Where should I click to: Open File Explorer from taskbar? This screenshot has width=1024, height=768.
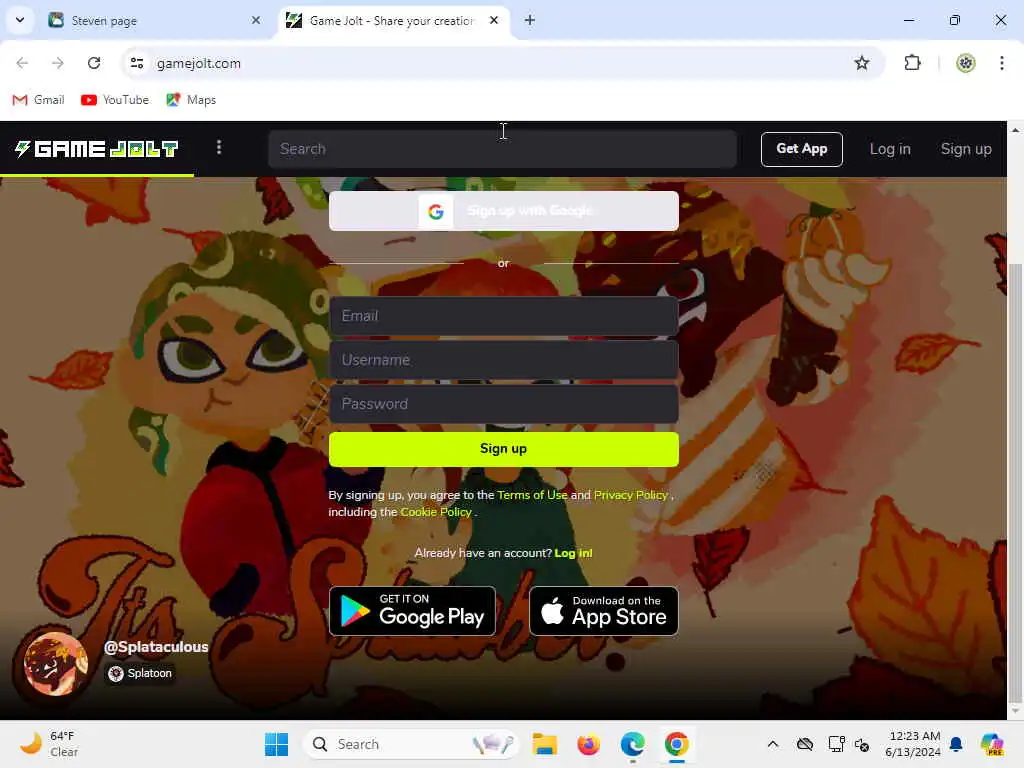[544, 744]
